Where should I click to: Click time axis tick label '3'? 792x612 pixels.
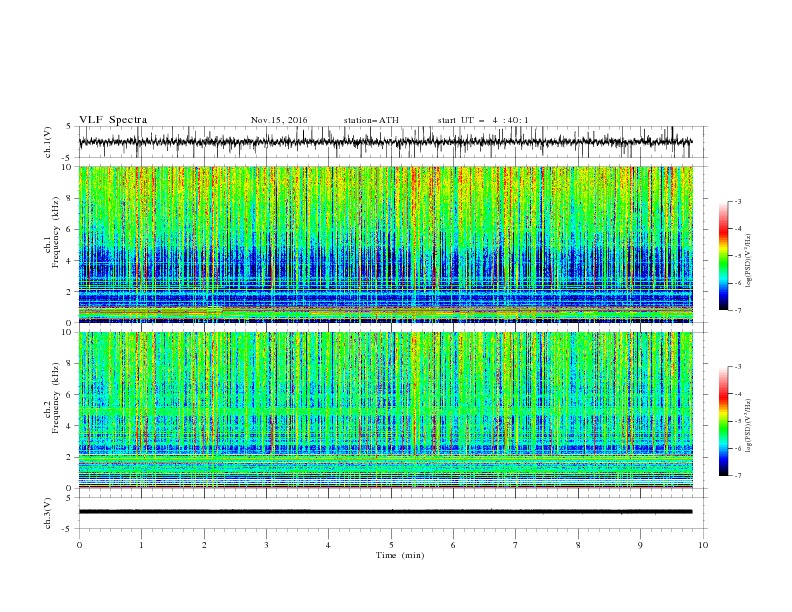point(266,545)
